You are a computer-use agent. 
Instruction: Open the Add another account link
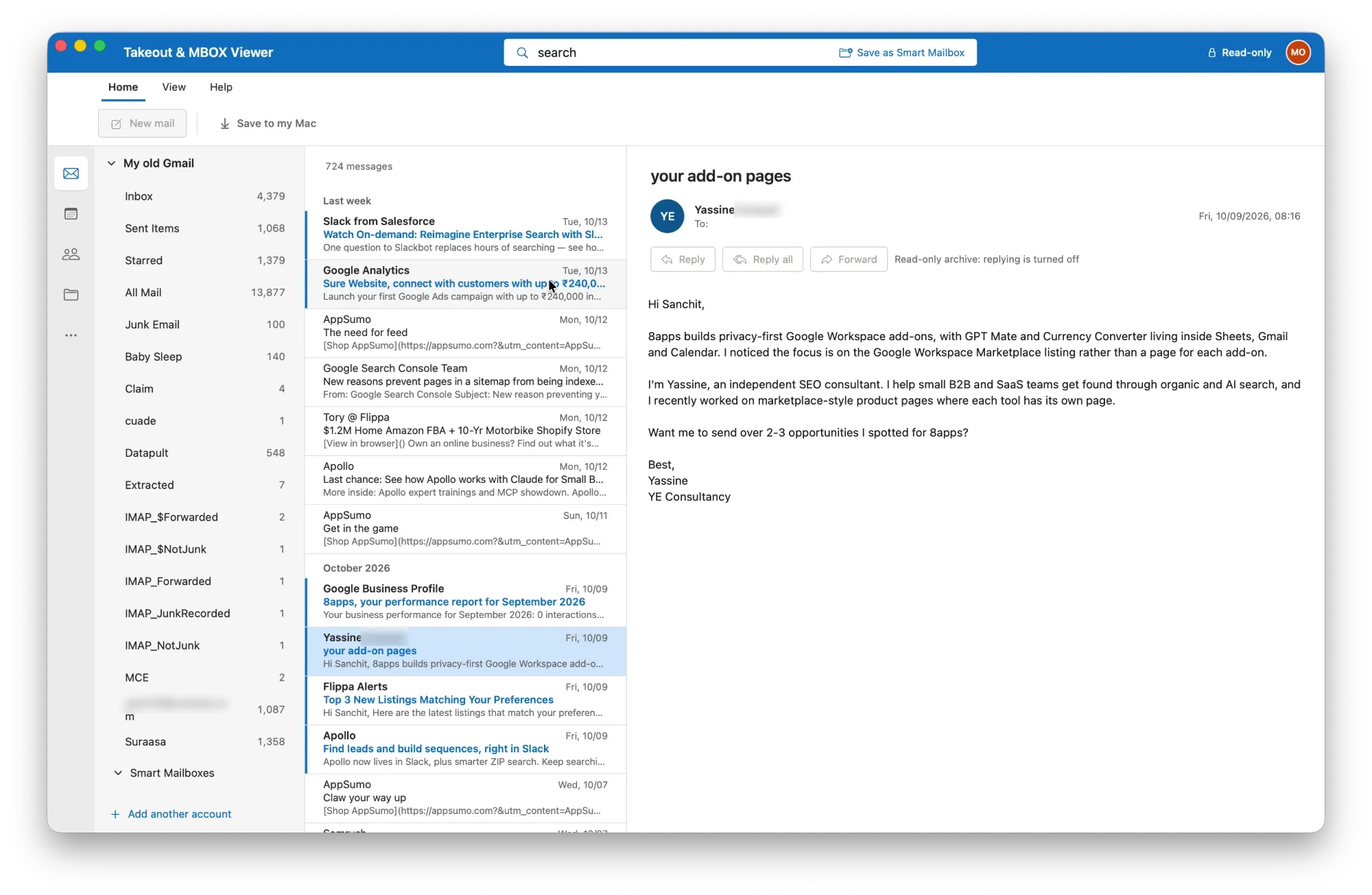[x=180, y=814]
